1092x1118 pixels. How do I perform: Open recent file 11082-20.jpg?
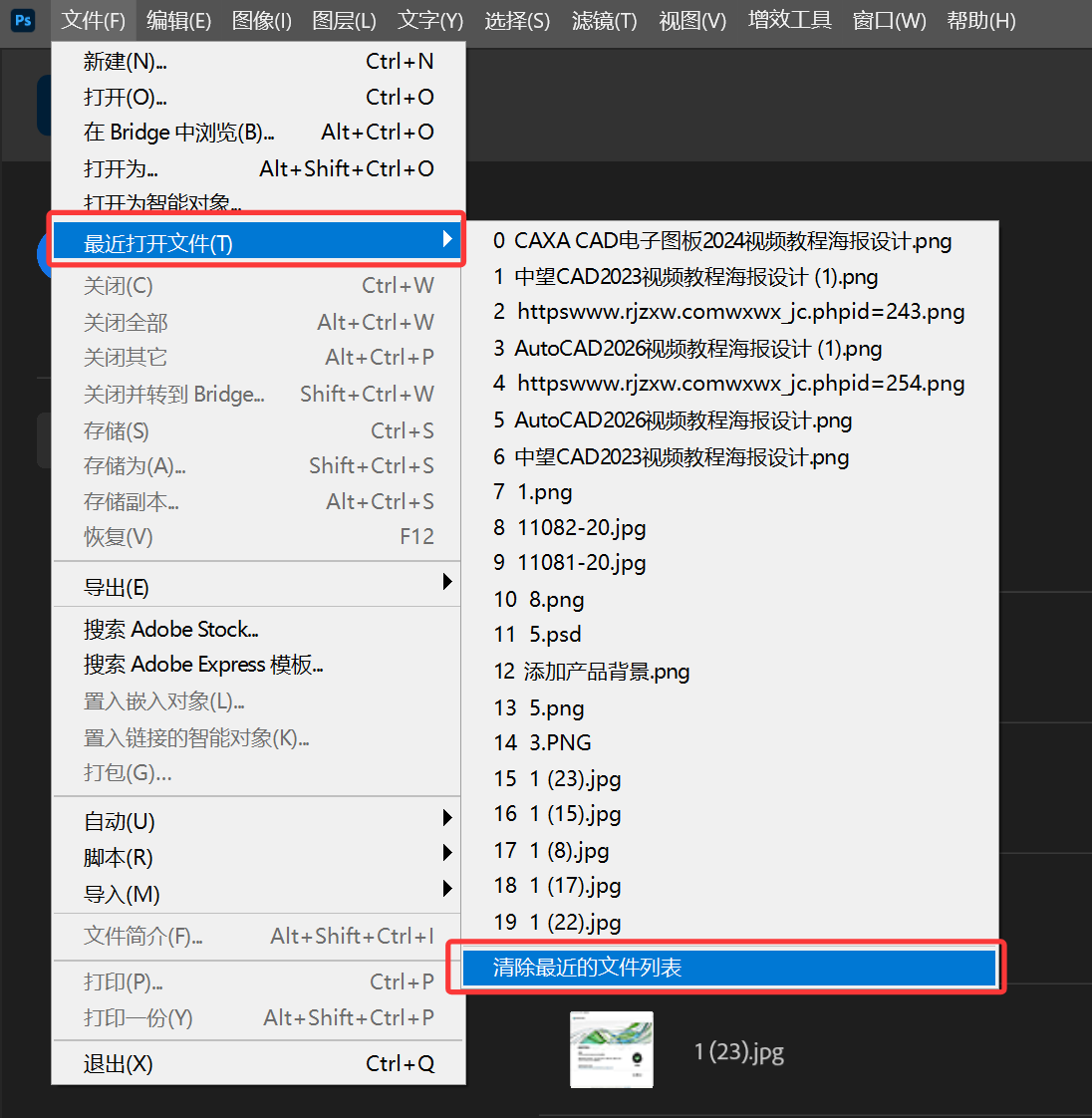coord(730,528)
